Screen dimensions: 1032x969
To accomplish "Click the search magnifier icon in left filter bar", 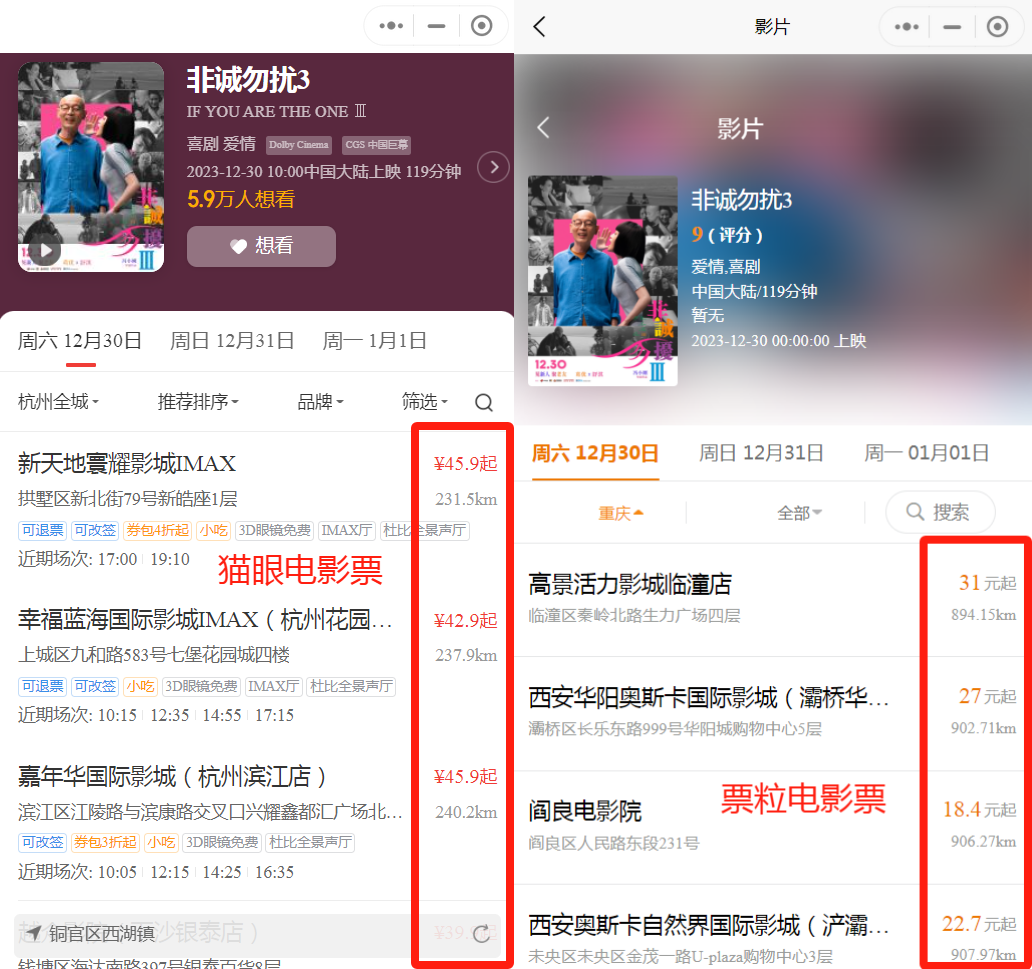I will click(x=484, y=403).
